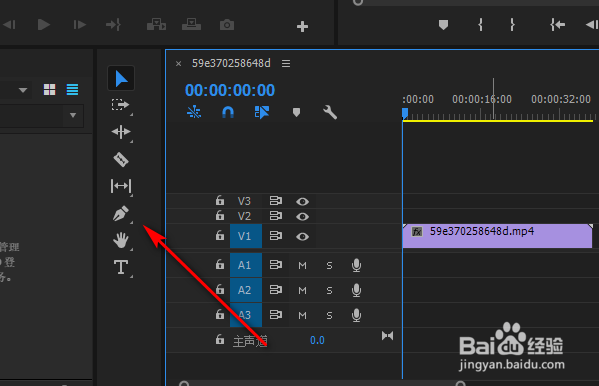The image size is (599, 386).
Task: Click Go to In point button
Action: tap(557, 25)
